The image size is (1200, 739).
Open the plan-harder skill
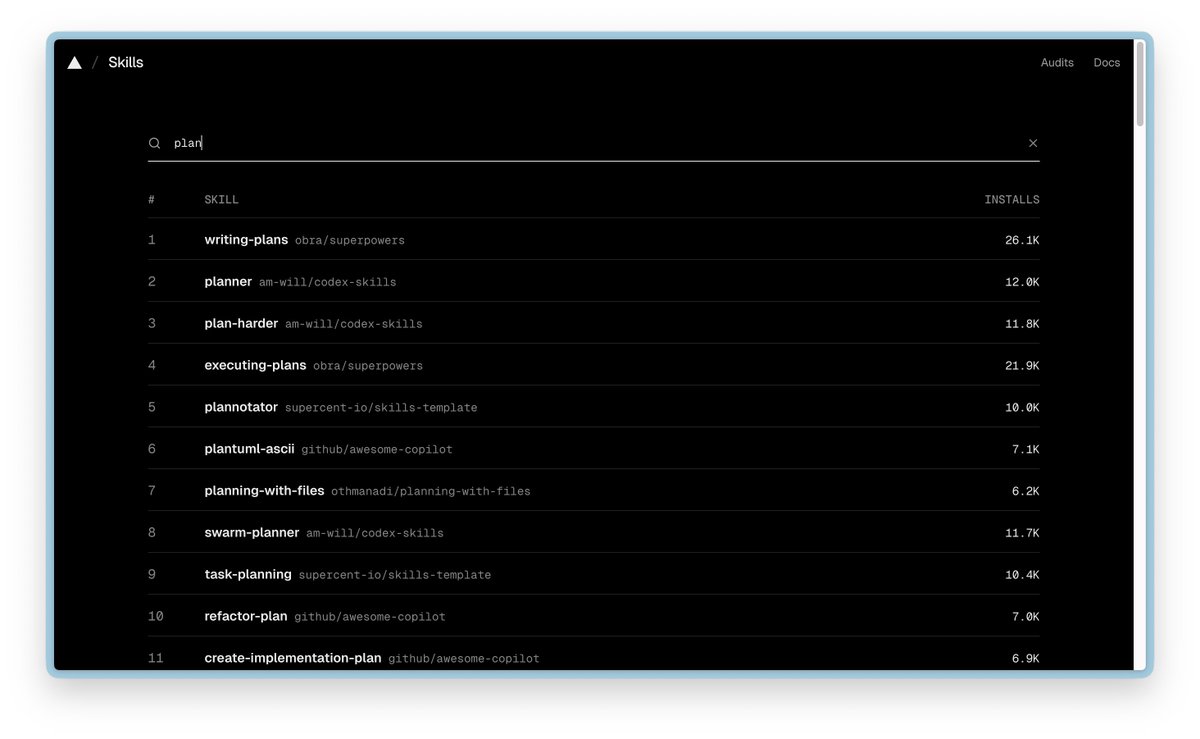[x=241, y=324]
